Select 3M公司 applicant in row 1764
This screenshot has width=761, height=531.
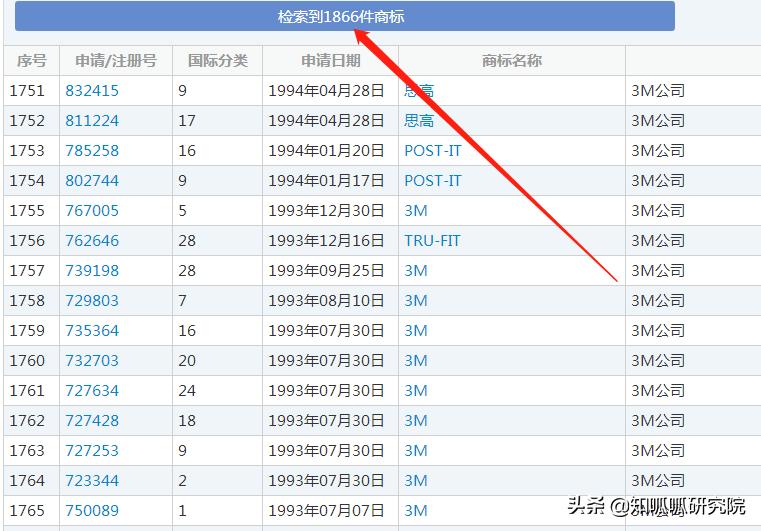click(658, 481)
